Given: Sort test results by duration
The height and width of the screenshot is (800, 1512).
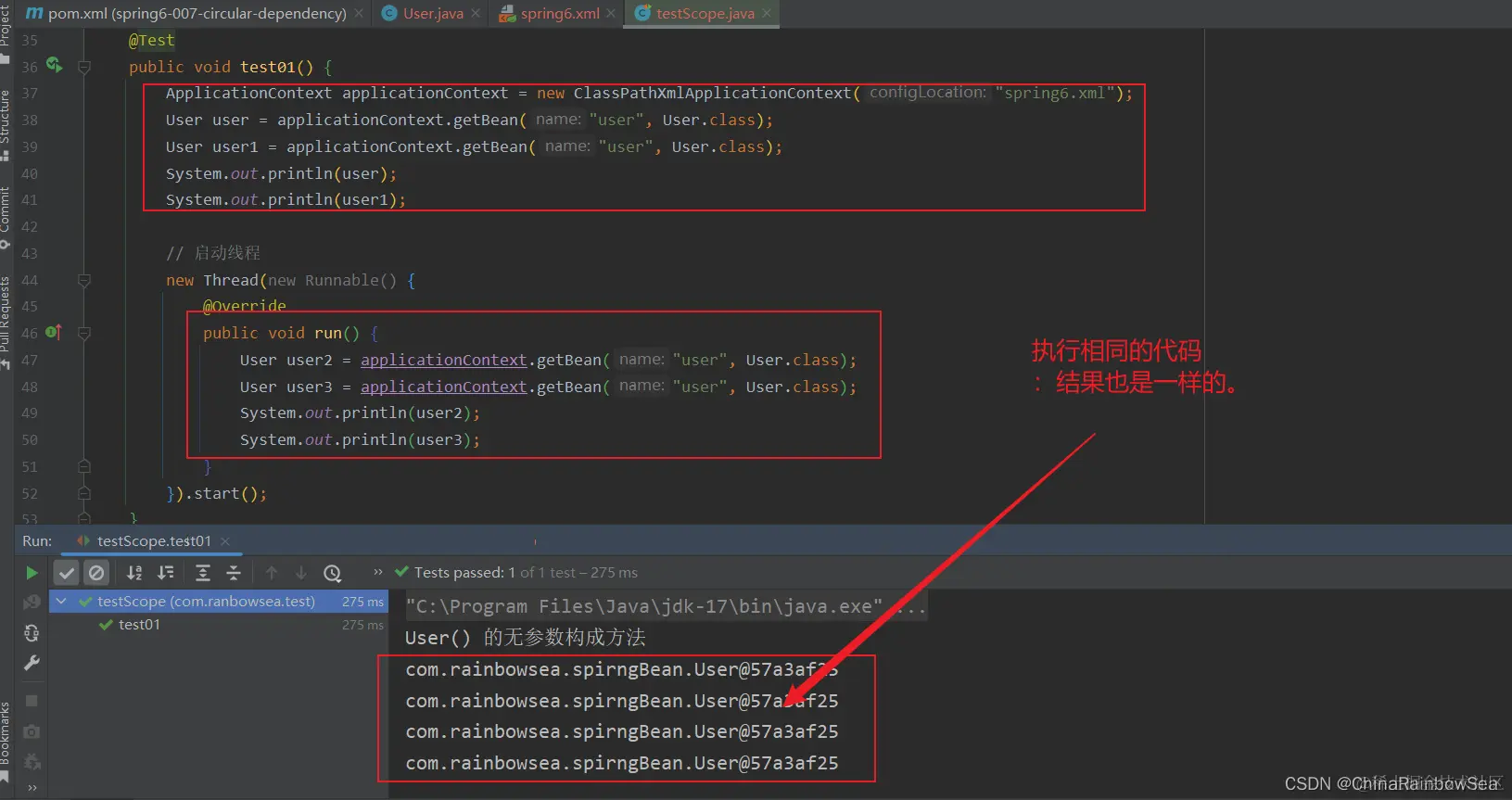Looking at the screenshot, I should tap(166, 573).
